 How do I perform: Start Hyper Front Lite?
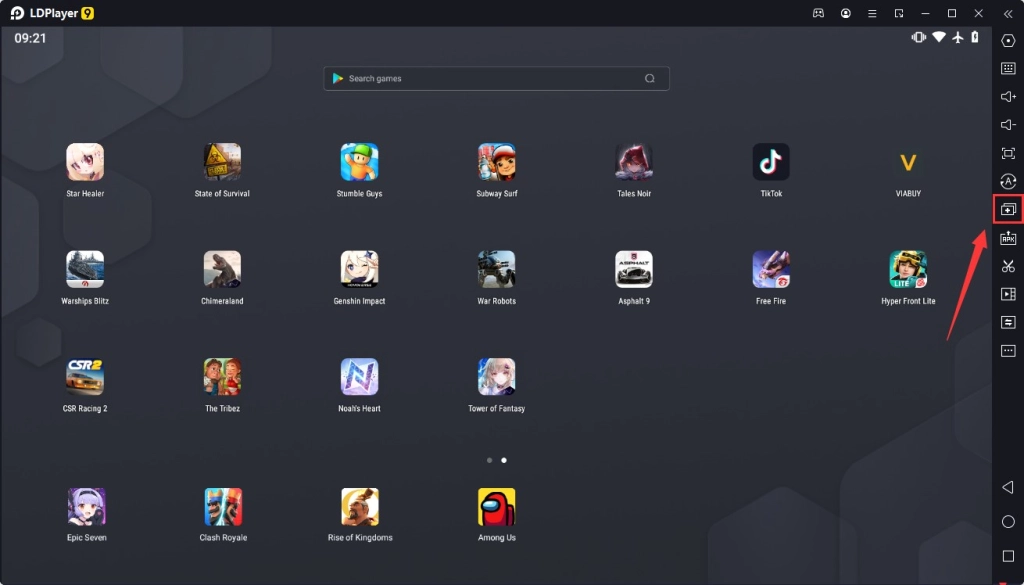point(908,269)
